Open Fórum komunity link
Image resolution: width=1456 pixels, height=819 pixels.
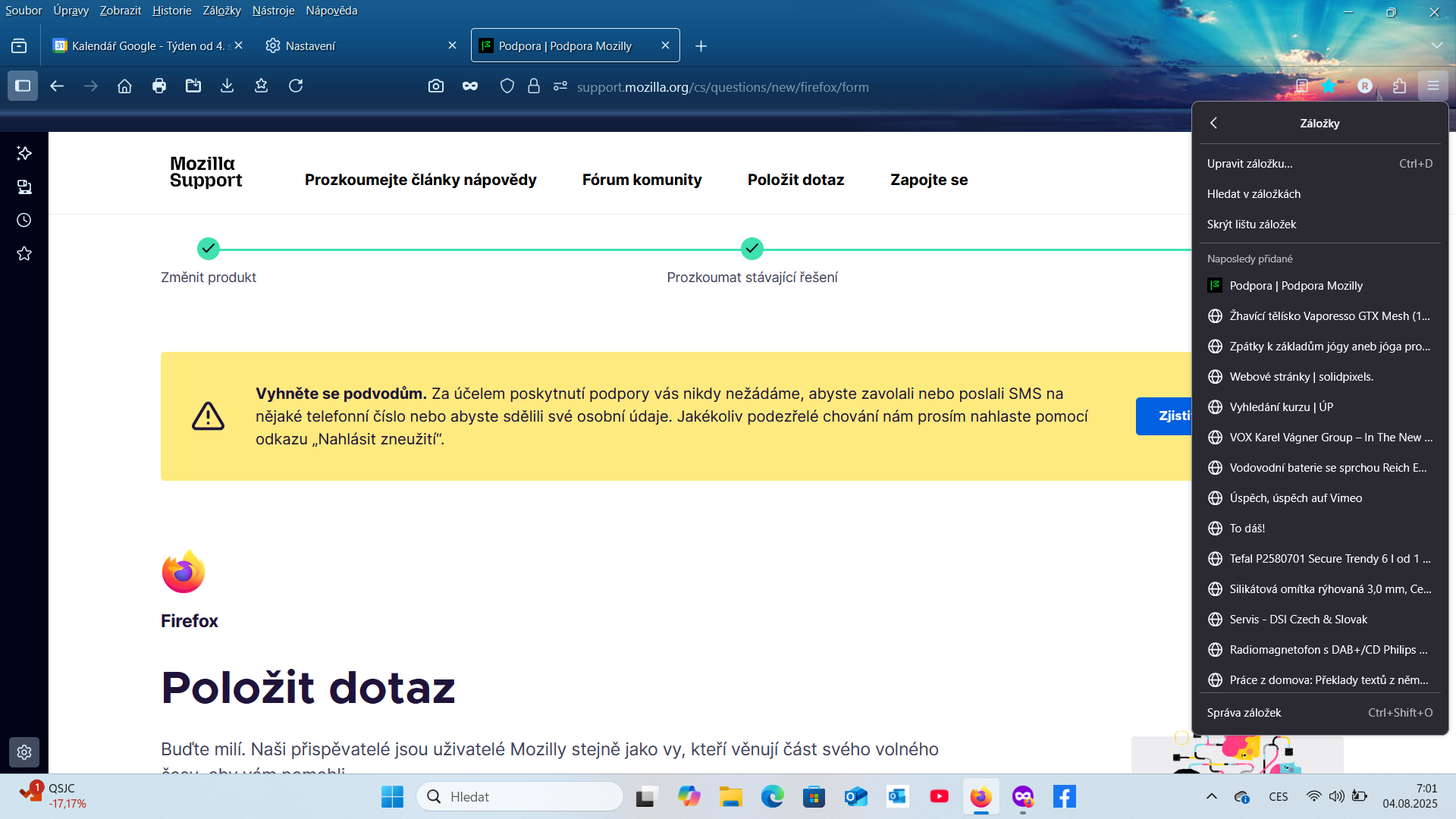coord(642,180)
